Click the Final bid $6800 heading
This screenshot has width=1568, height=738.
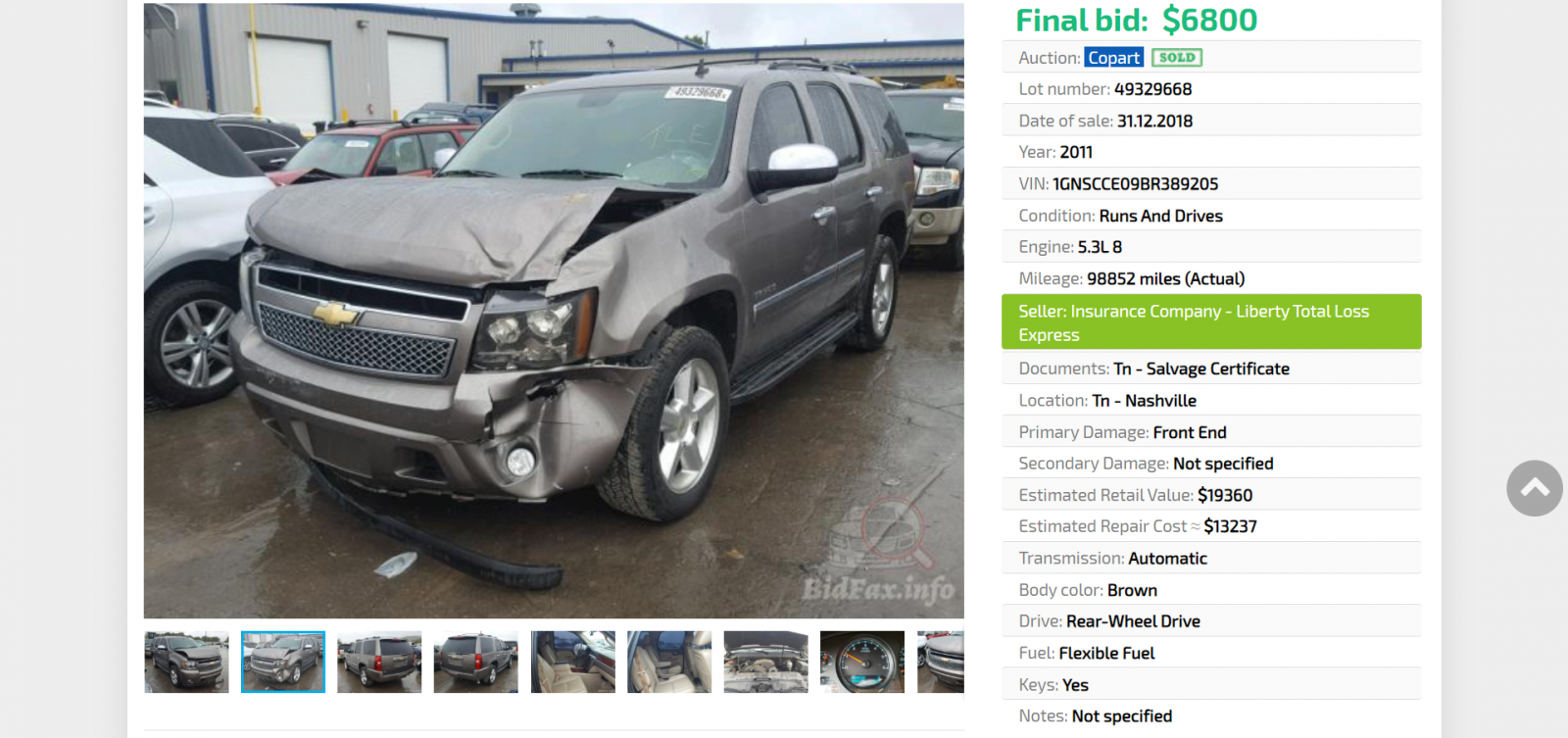1136,20
